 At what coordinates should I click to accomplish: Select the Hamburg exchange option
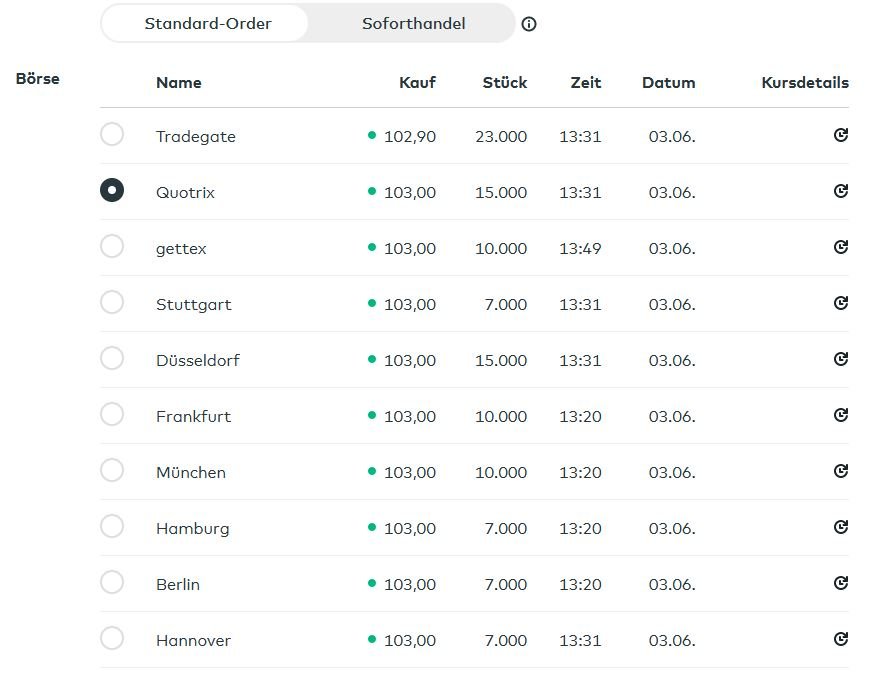pyautogui.click(x=112, y=526)
